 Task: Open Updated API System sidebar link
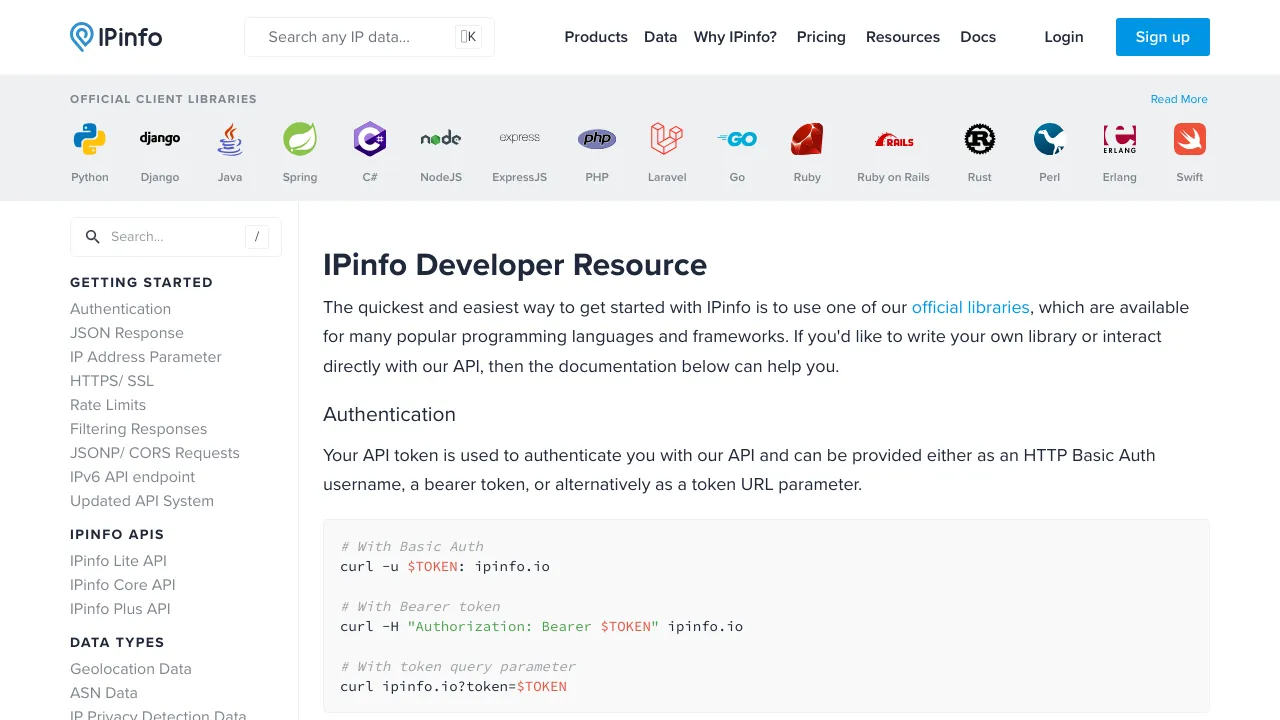pos(142,501)
